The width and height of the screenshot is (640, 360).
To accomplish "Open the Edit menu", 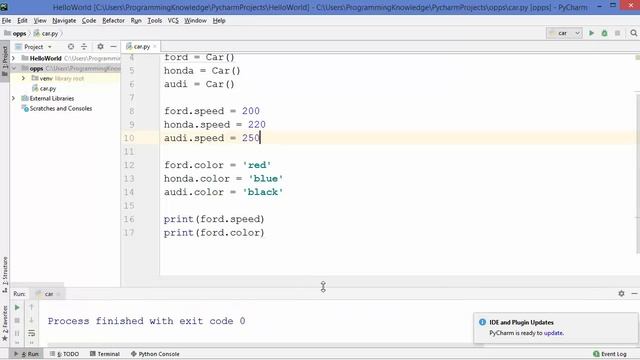I will 22,20.
